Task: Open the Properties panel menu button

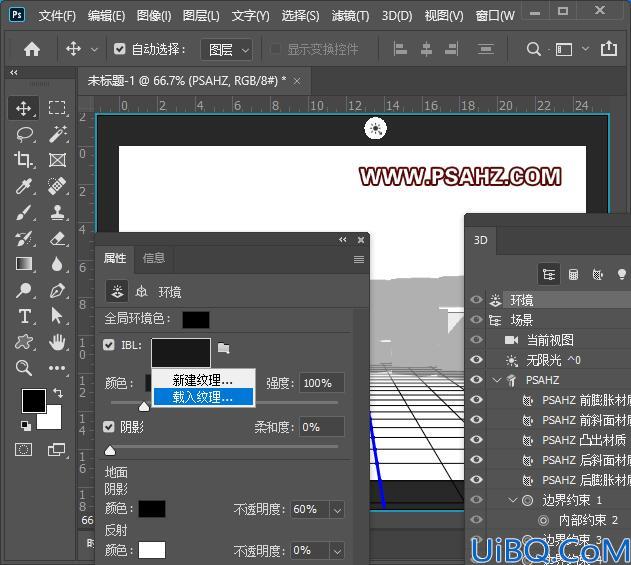Action: [x=359, y=260]
